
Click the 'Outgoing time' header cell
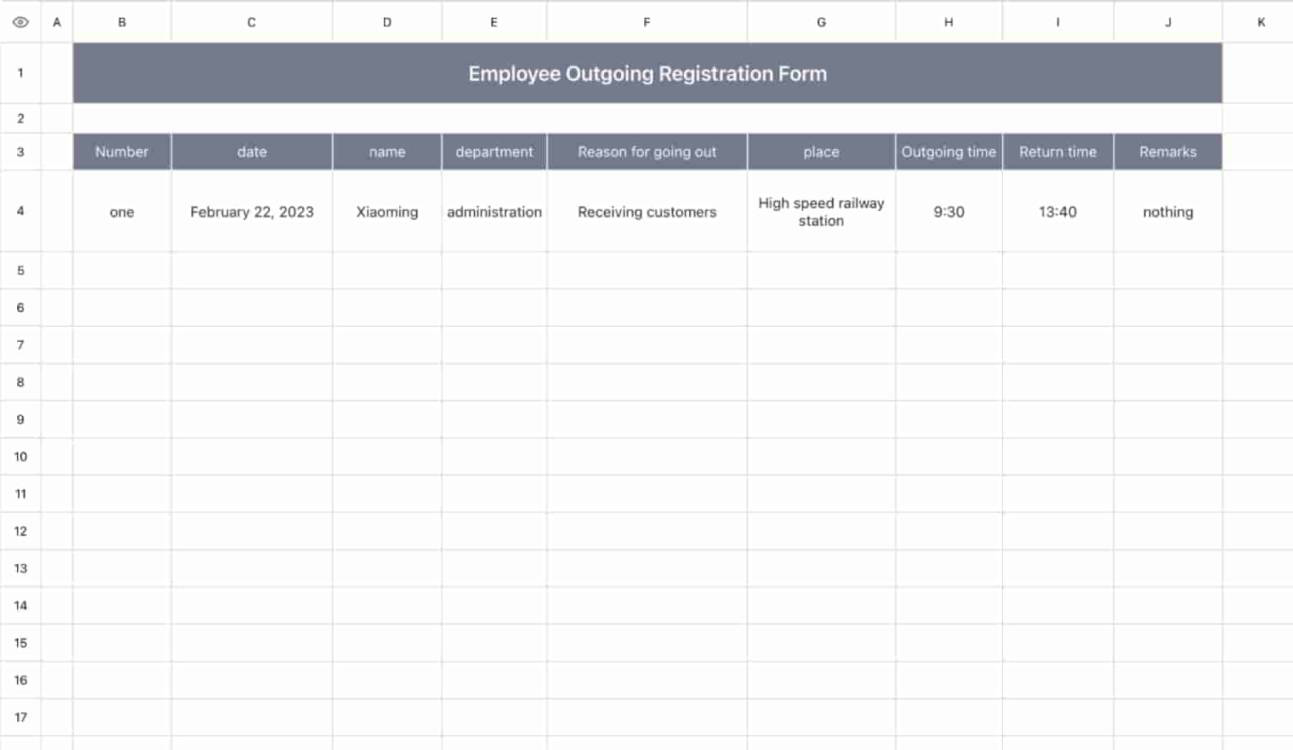tap(949, 152)
